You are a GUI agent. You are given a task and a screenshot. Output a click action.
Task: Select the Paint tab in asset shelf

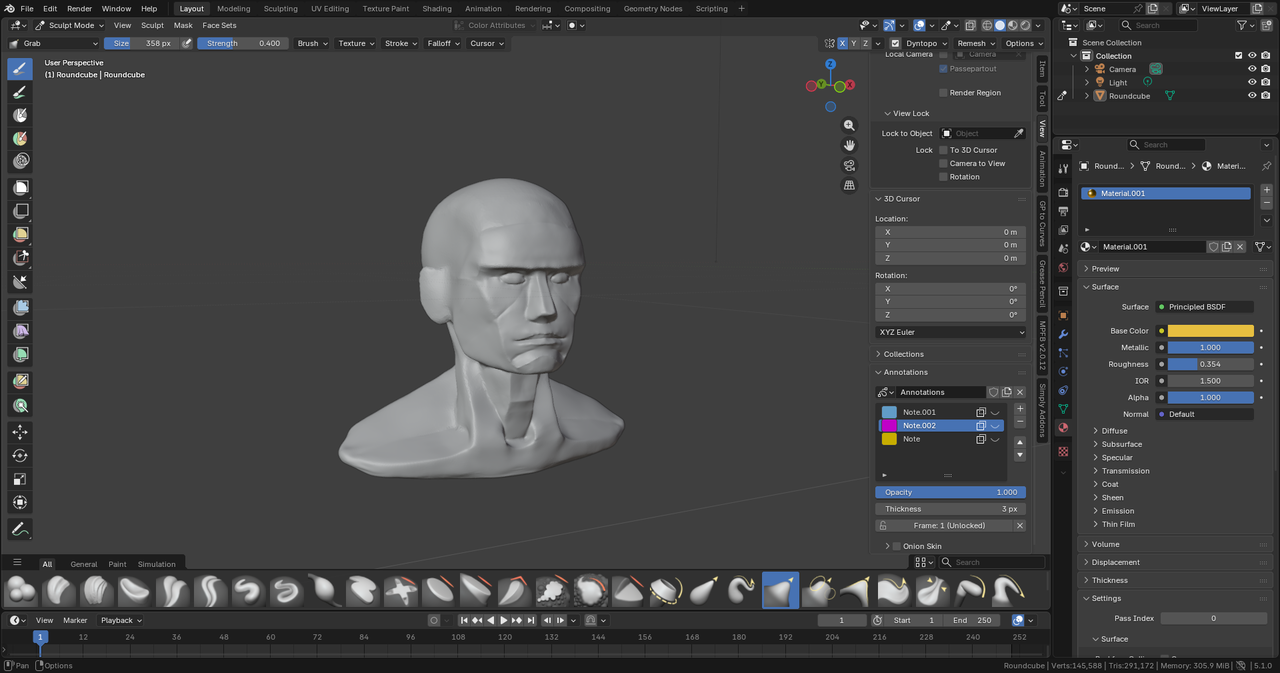click(x=117, y=564)
